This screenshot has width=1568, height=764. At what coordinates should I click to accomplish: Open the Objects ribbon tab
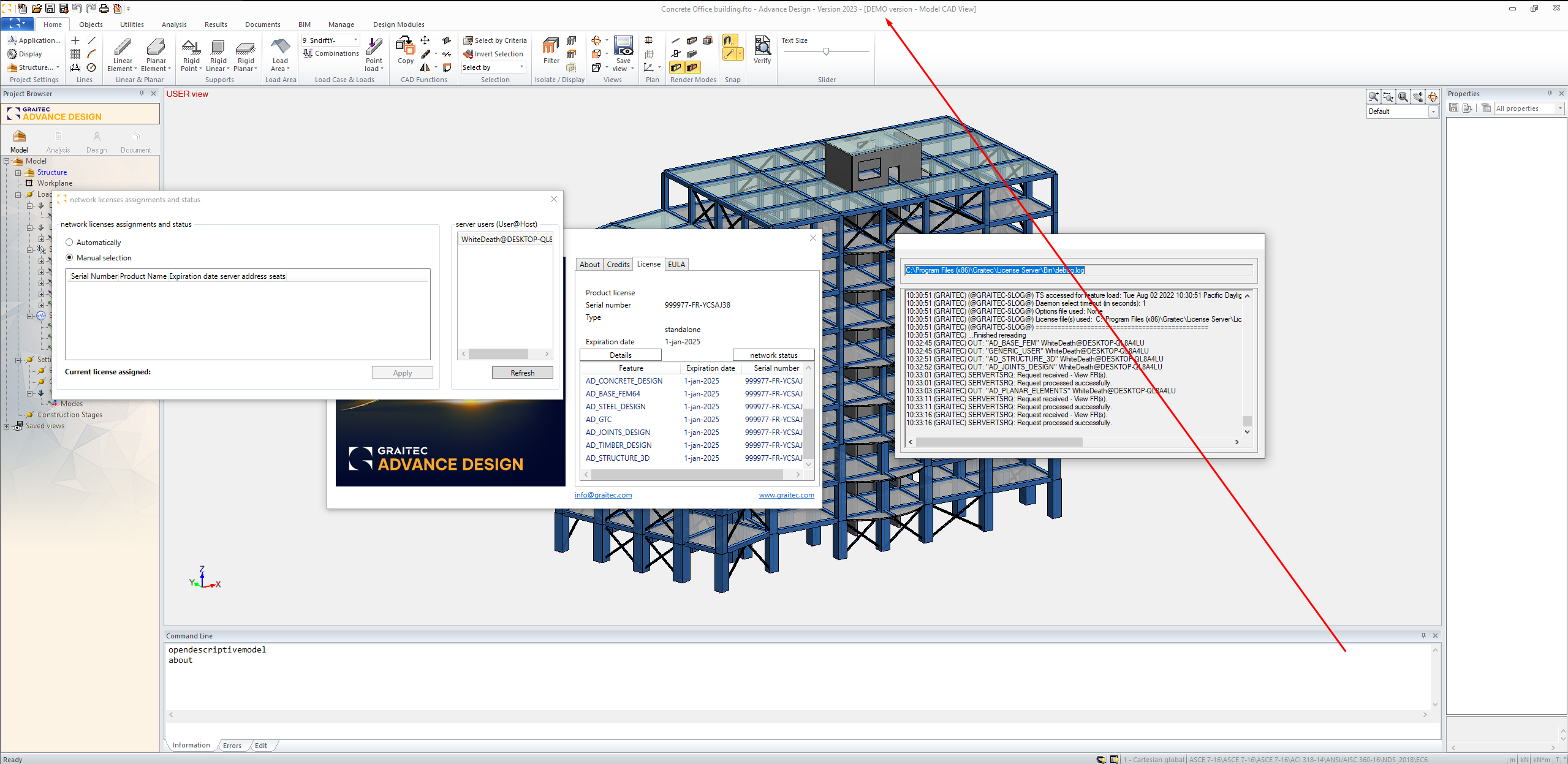(91, 25)
